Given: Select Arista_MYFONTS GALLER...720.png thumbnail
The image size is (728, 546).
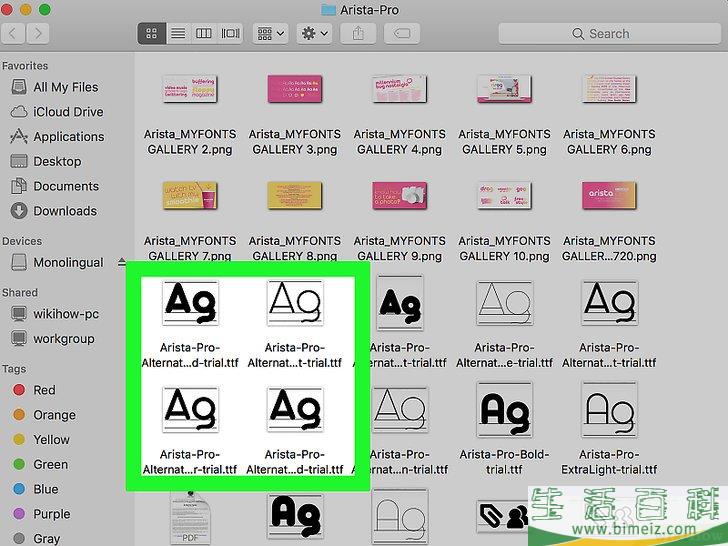Looking at the screenshot, I should pyautogui.click(x=609, y=195).
